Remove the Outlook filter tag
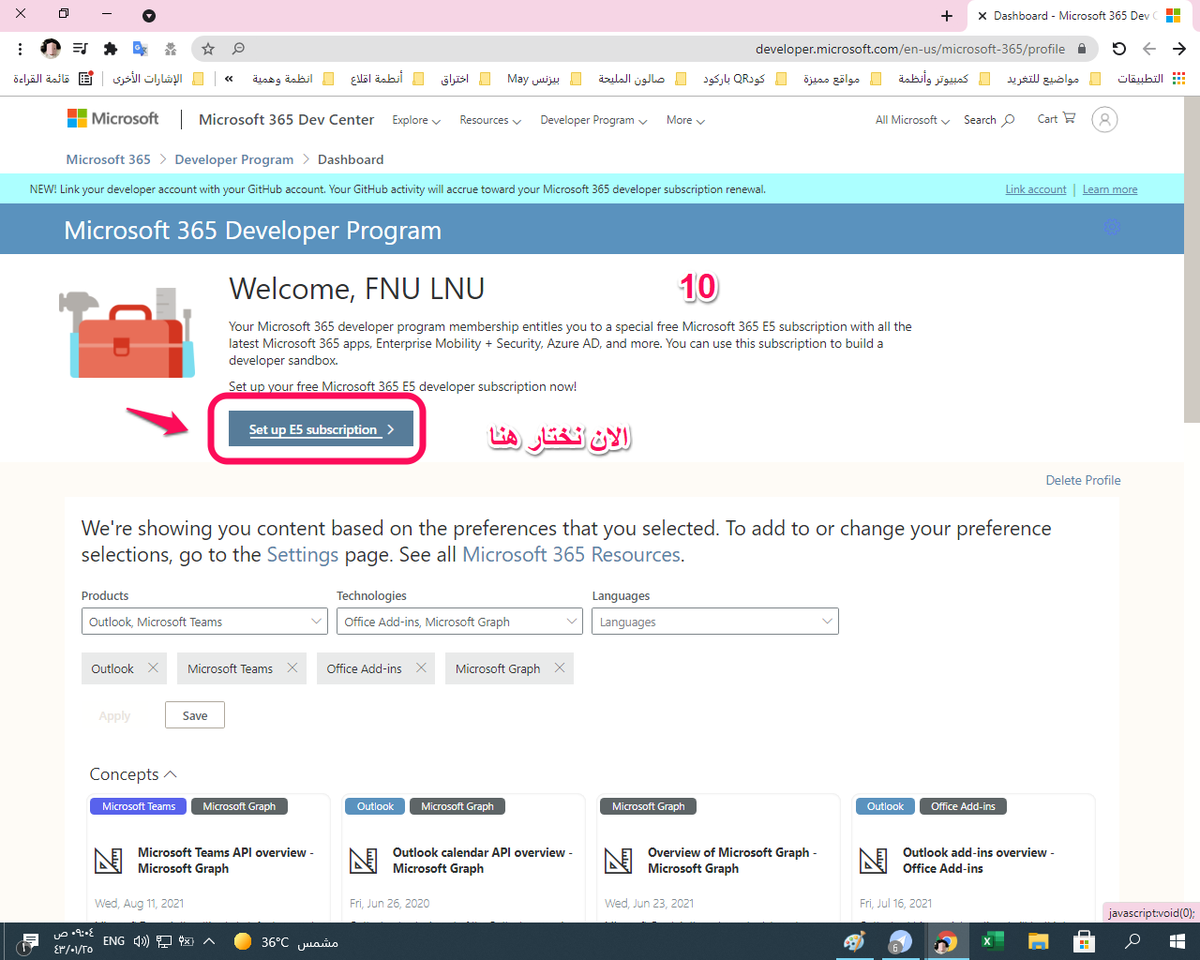The image size is (1200, 960). click(x=153, y=668)
